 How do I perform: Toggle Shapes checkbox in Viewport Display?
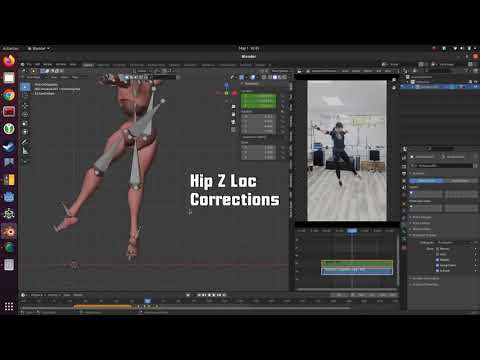point(438,260)
